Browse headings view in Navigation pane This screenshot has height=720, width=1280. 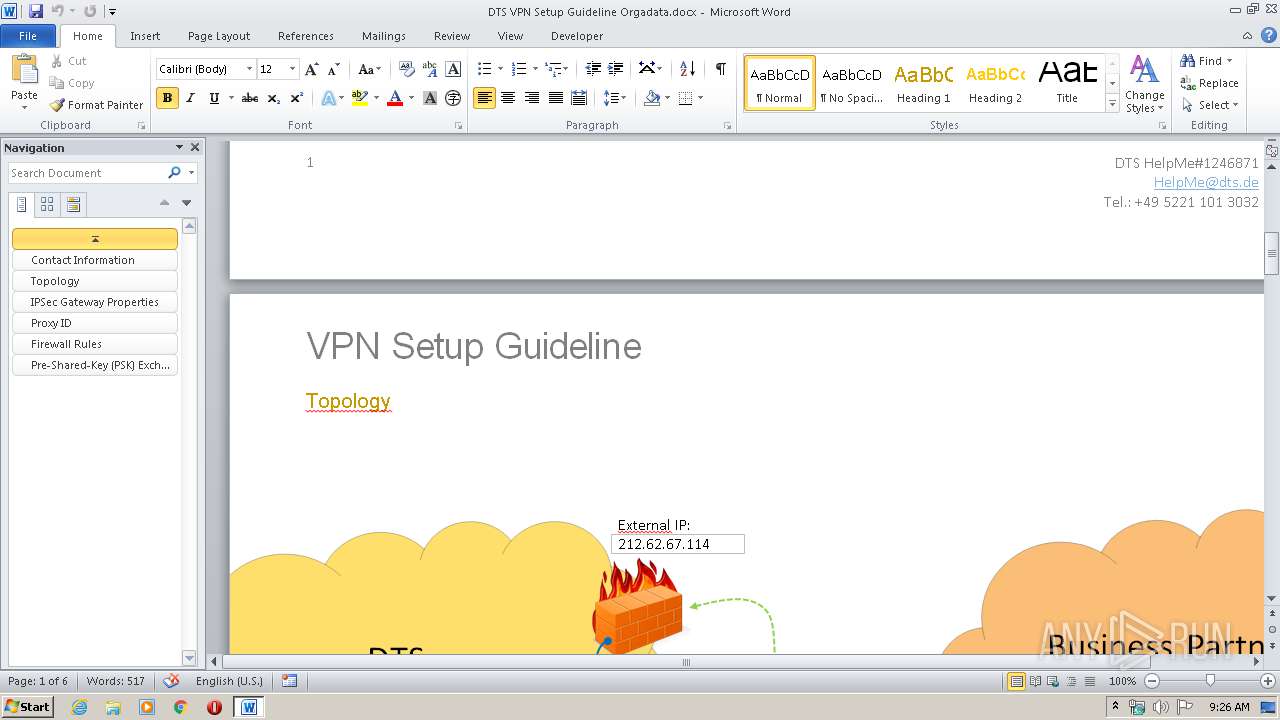(22, 205)
